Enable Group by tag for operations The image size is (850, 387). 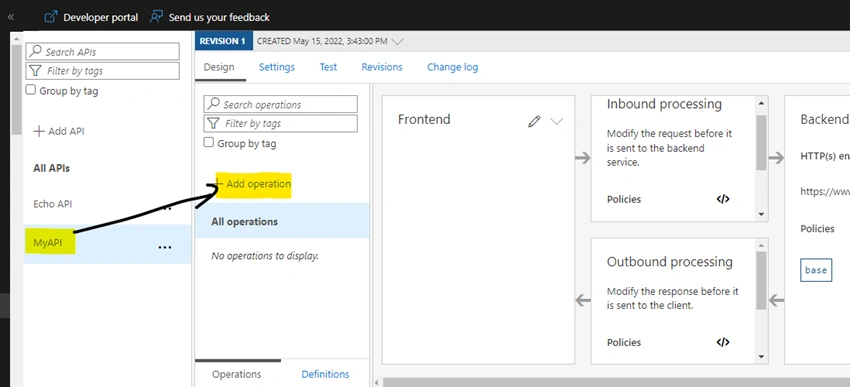point(209,143)
